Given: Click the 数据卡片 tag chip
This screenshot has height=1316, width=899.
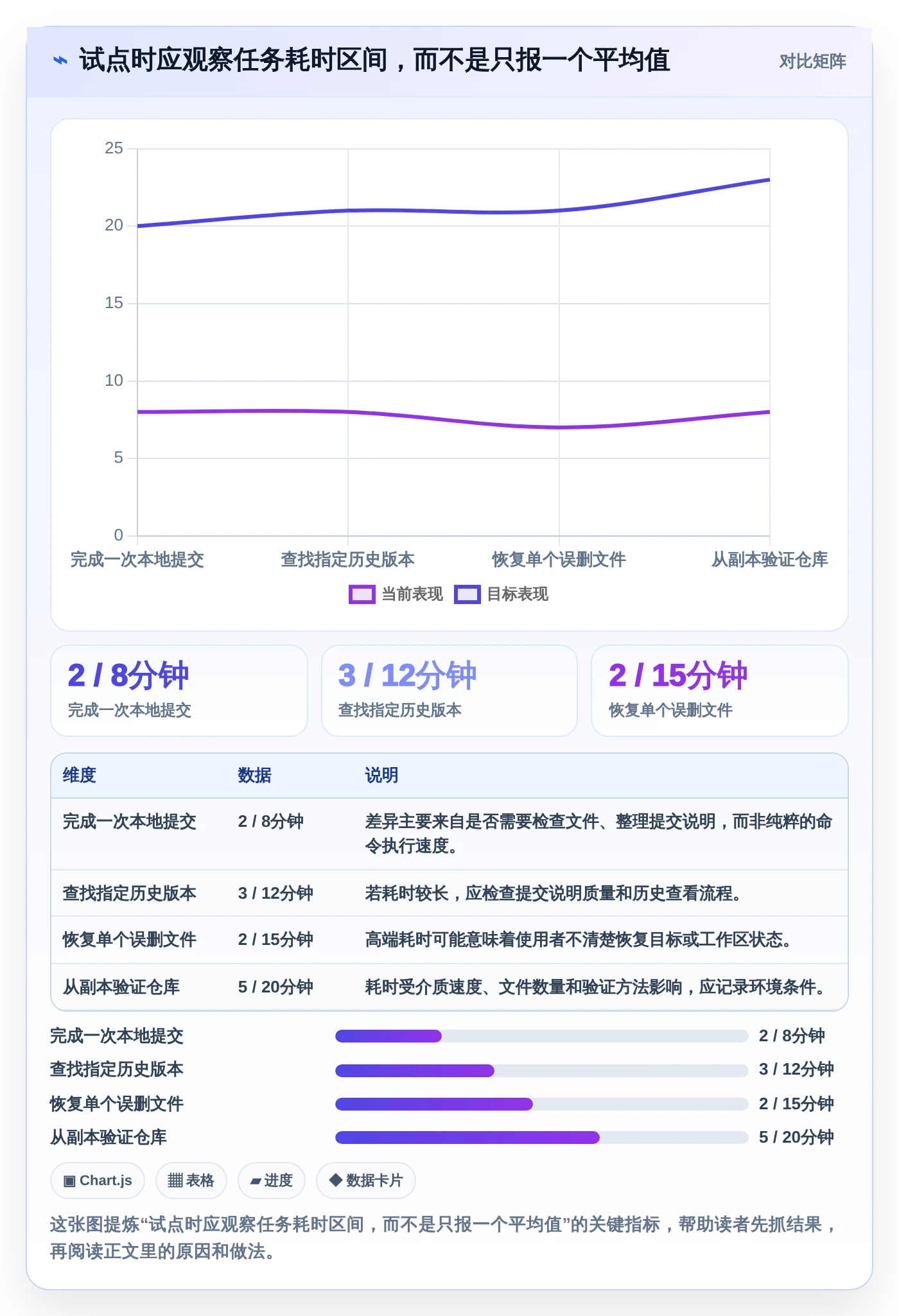Looking at the screenshot, I should 365,1180.
